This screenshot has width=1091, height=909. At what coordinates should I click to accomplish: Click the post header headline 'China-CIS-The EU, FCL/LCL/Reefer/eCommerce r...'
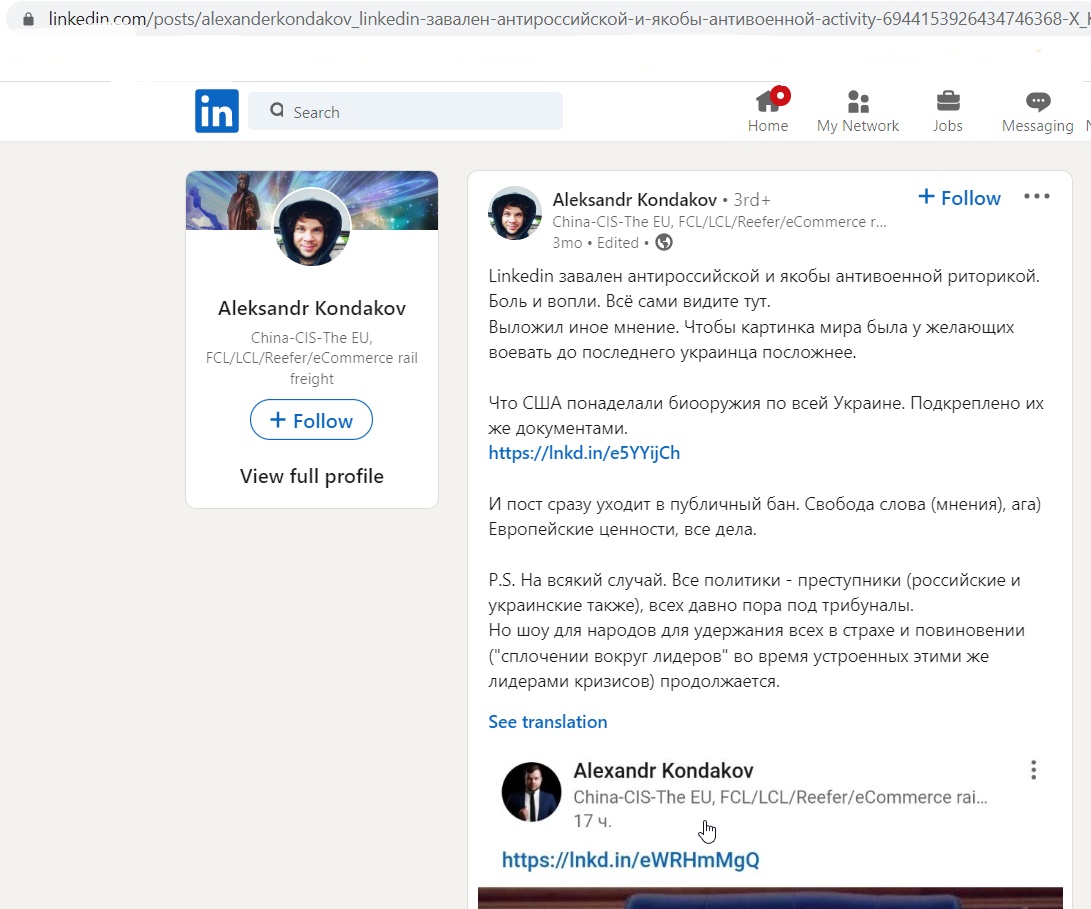coord(719,222)
